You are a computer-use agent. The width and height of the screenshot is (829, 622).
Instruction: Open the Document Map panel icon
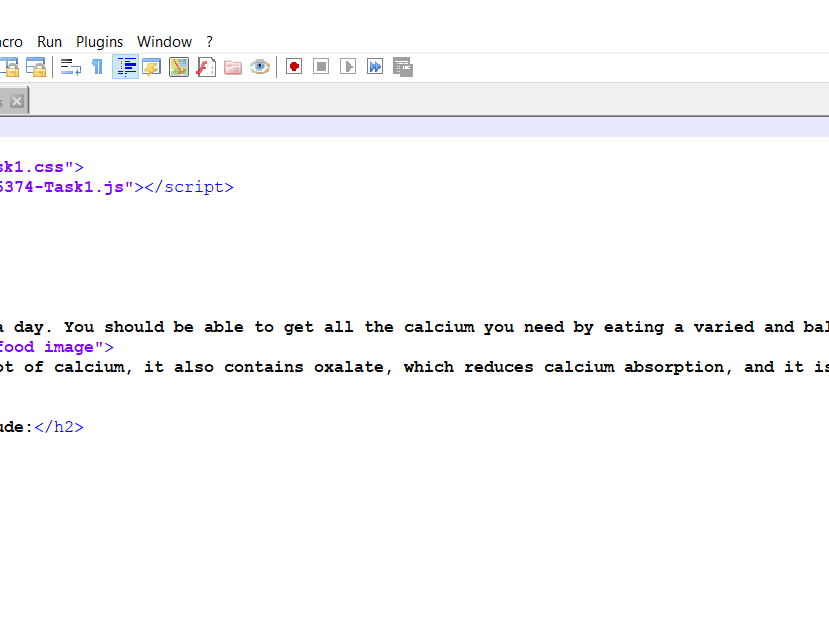point(179,67)
